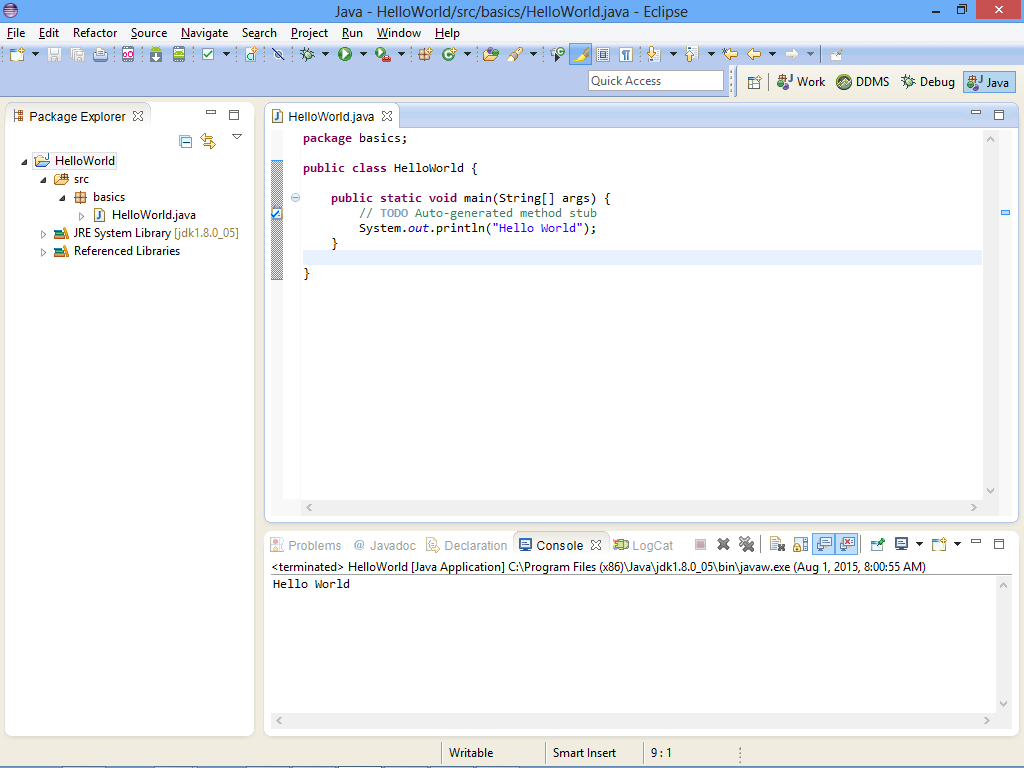Toggle Scroll Lock in Console toolbar
The height and width of the screenshot is (768, 1024).
point(801,544)
